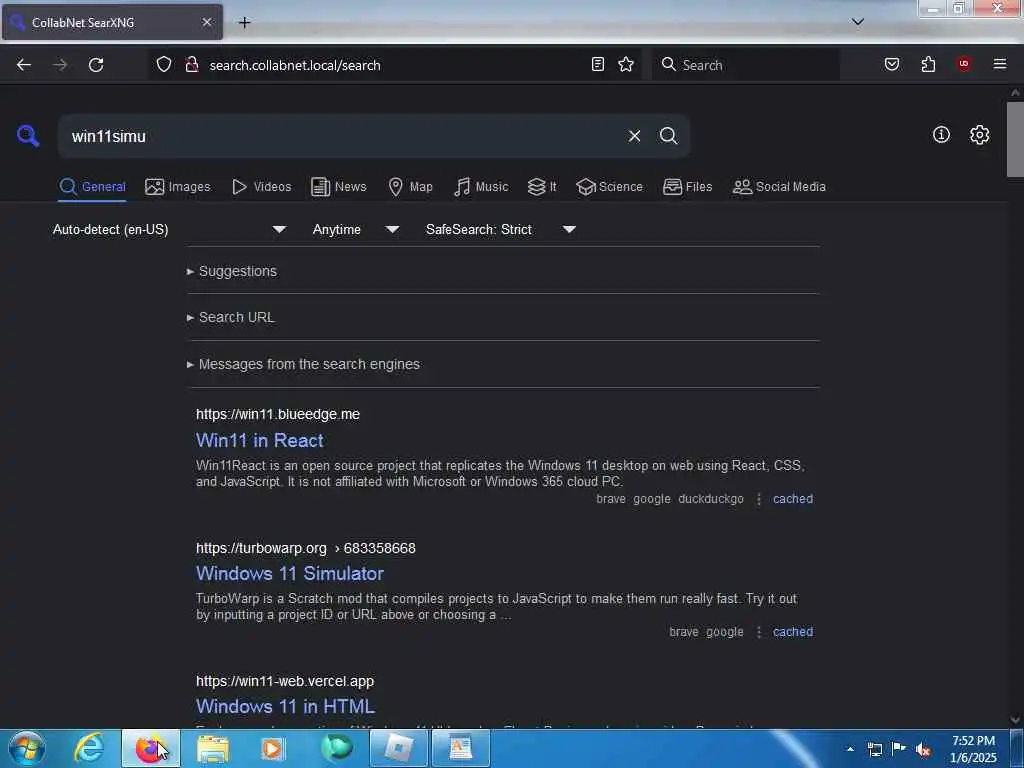Expand the Suggestions section
The width and height of the screenshot is (1024, 768).
[232, 271]
